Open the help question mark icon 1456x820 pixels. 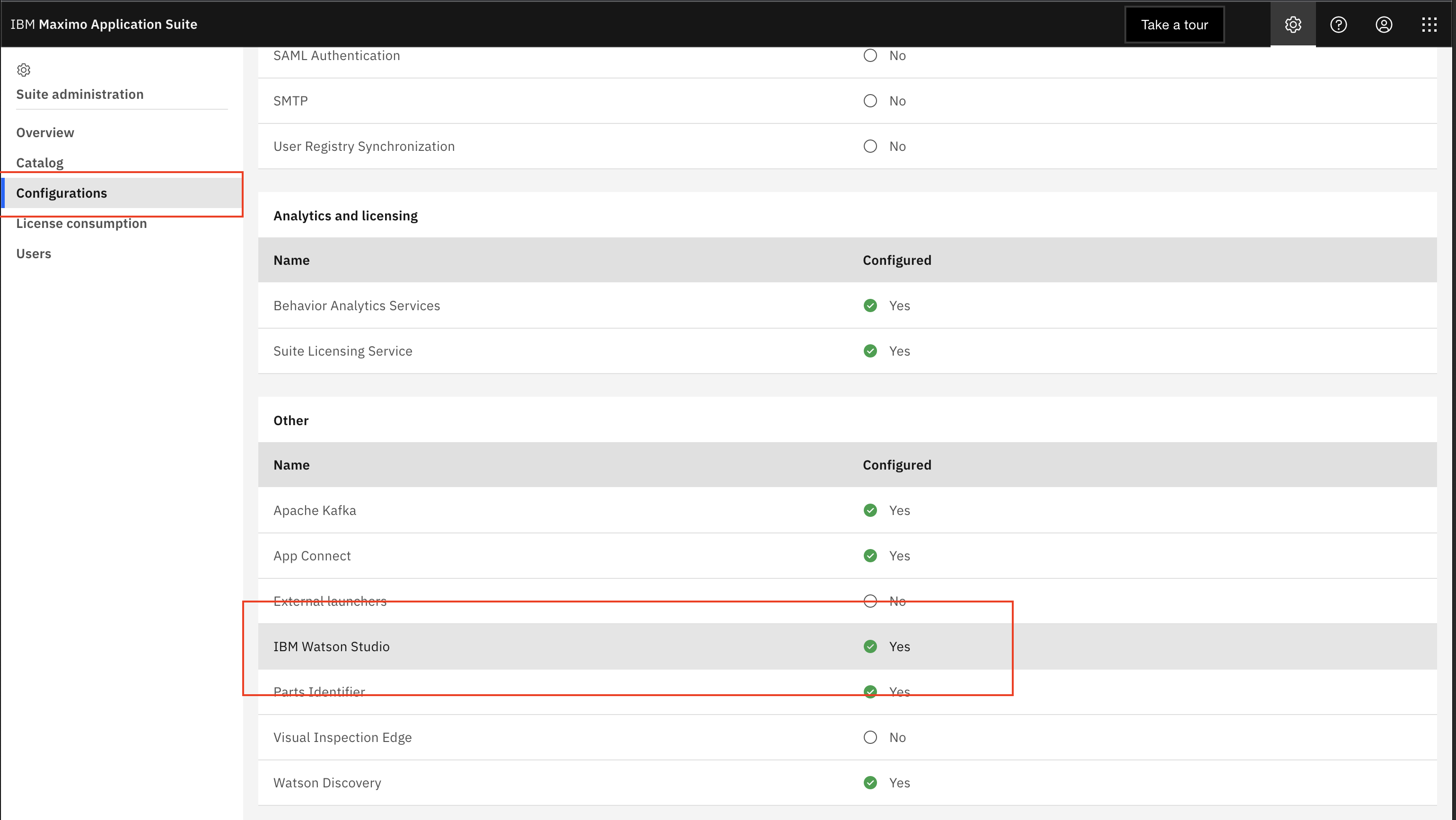click(1338, 24)
